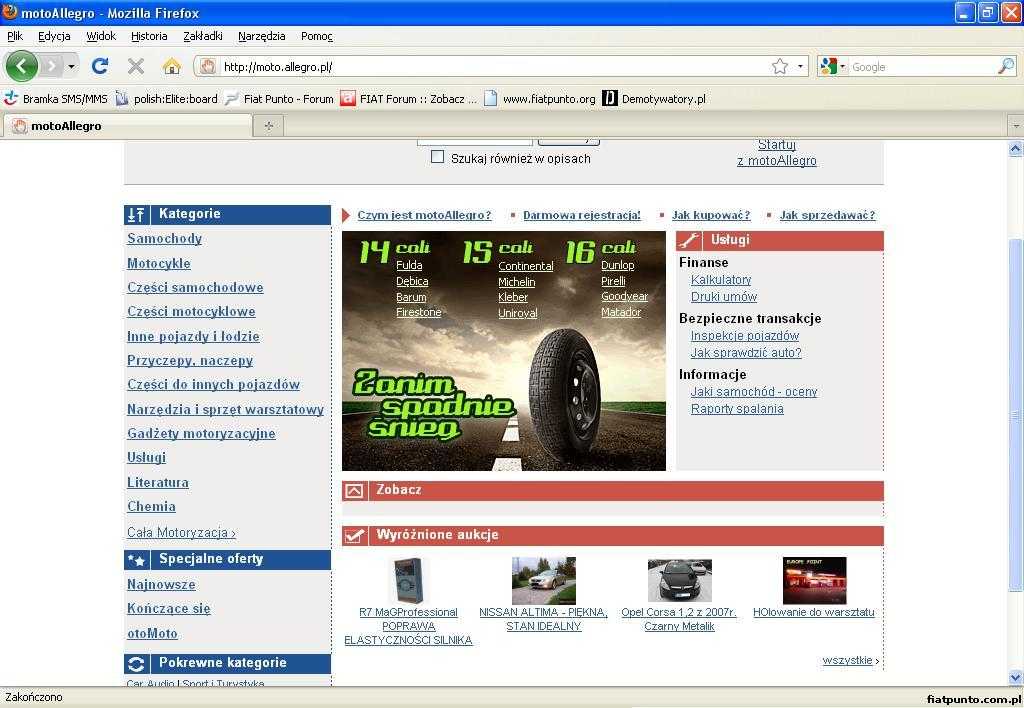Open Części samochodowe category
Viewport: 1024px width, 708px height.
point(195,287)
